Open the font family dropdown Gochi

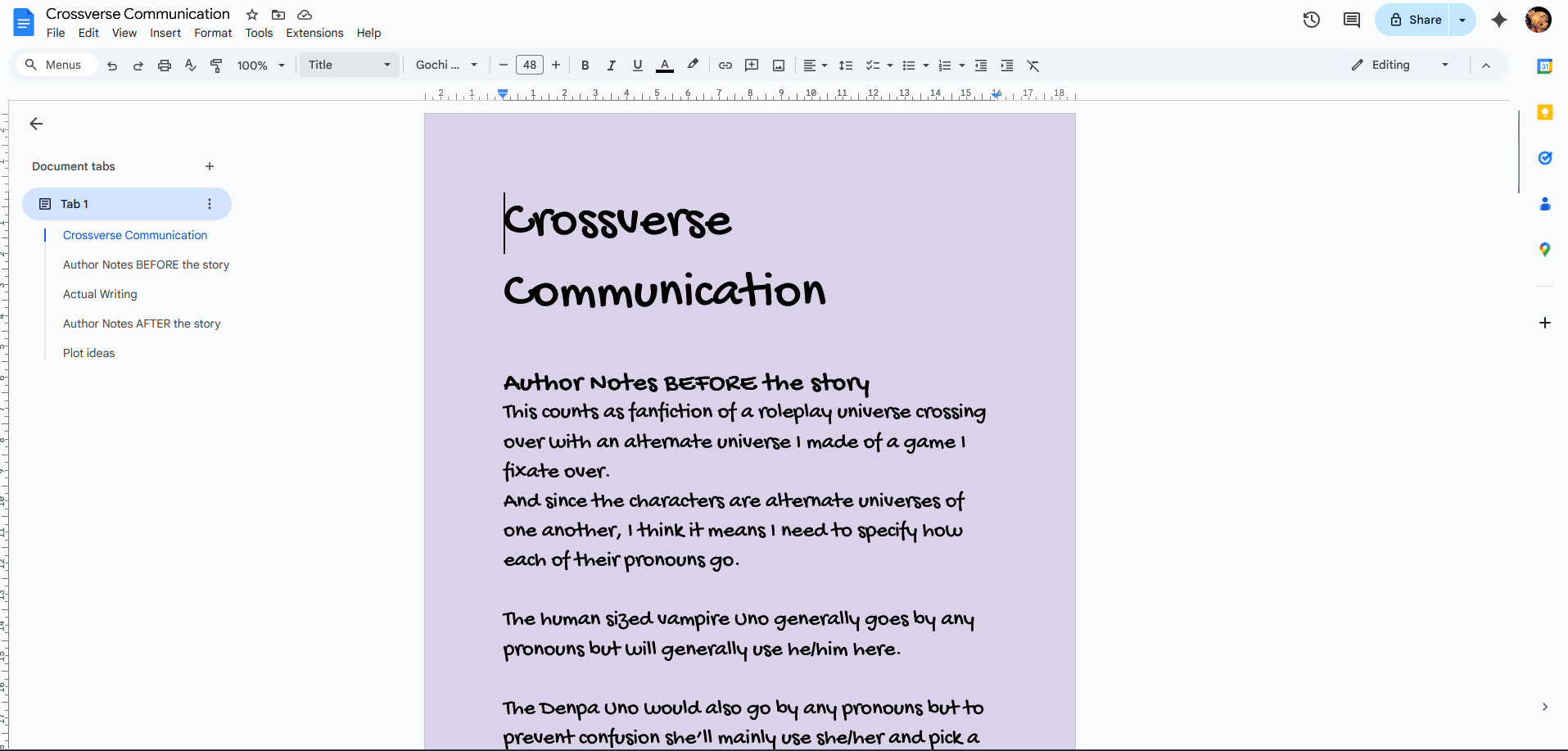(x=446, y=65)
